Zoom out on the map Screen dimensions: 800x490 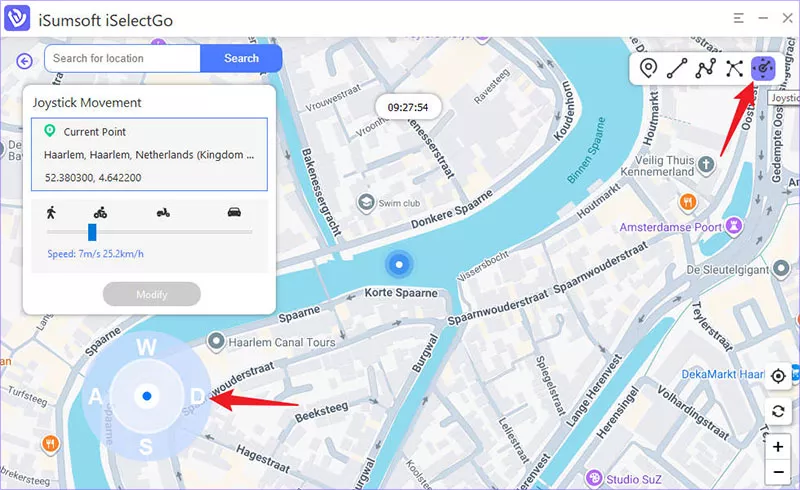pyautogui.click(x=778, y=472)
